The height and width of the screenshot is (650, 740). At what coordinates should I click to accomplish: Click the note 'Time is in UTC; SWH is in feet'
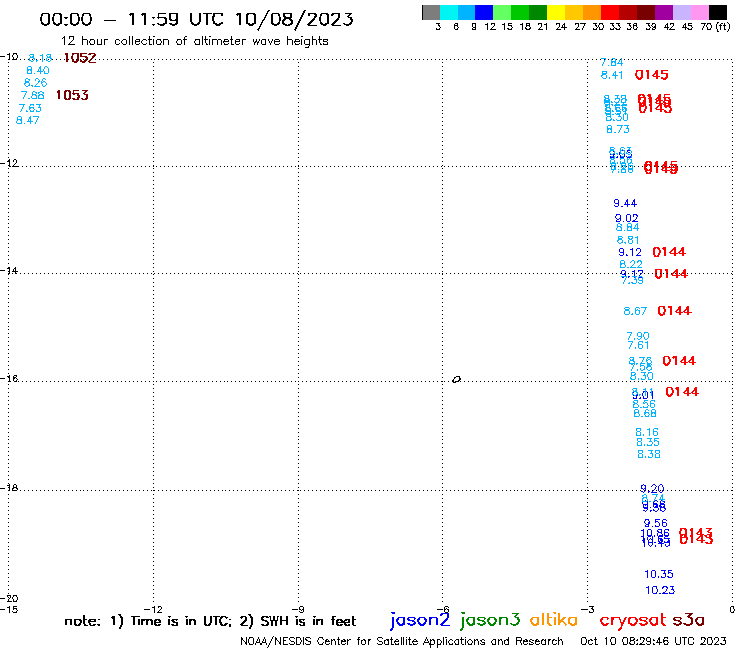[x=210, y=621]
